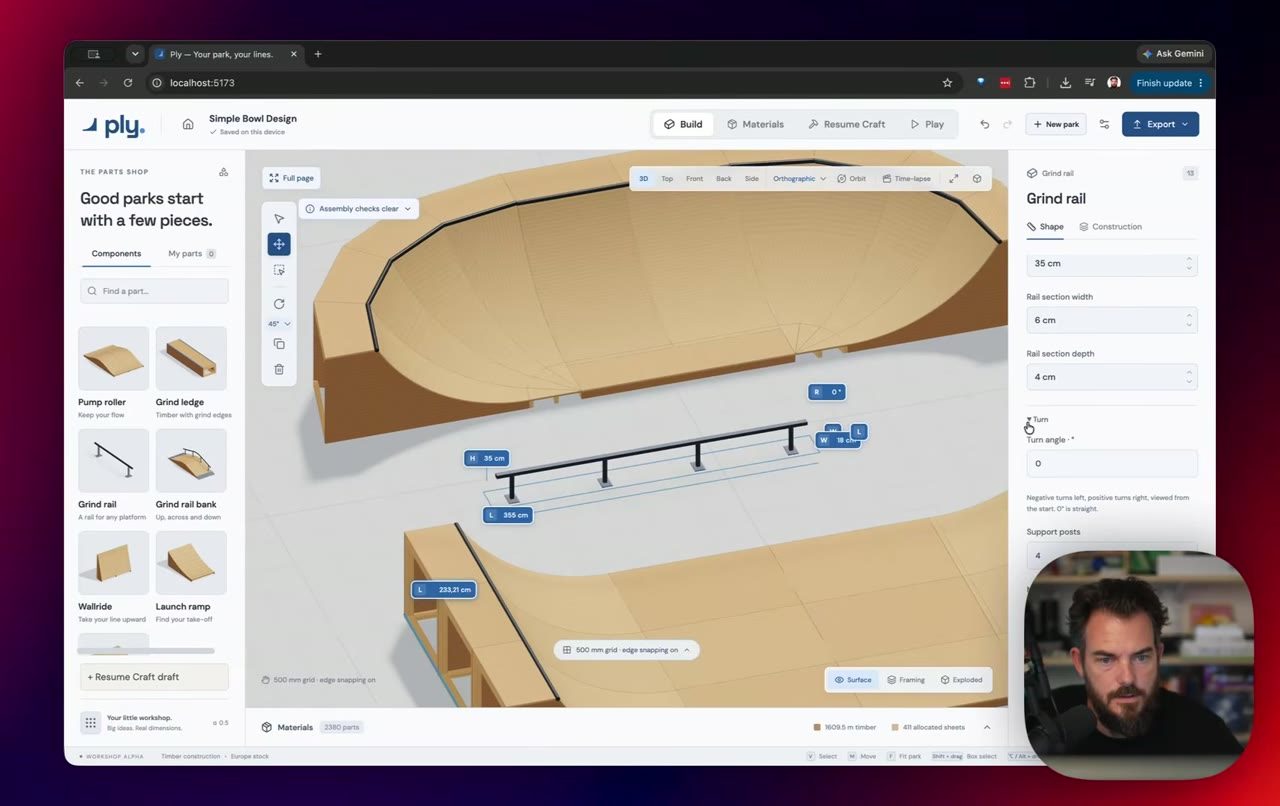The width and height of the screenshot is (1280, 806).
Task: Switch to Framing view mode
Action: pyautogui.click(x=905, y=680)
